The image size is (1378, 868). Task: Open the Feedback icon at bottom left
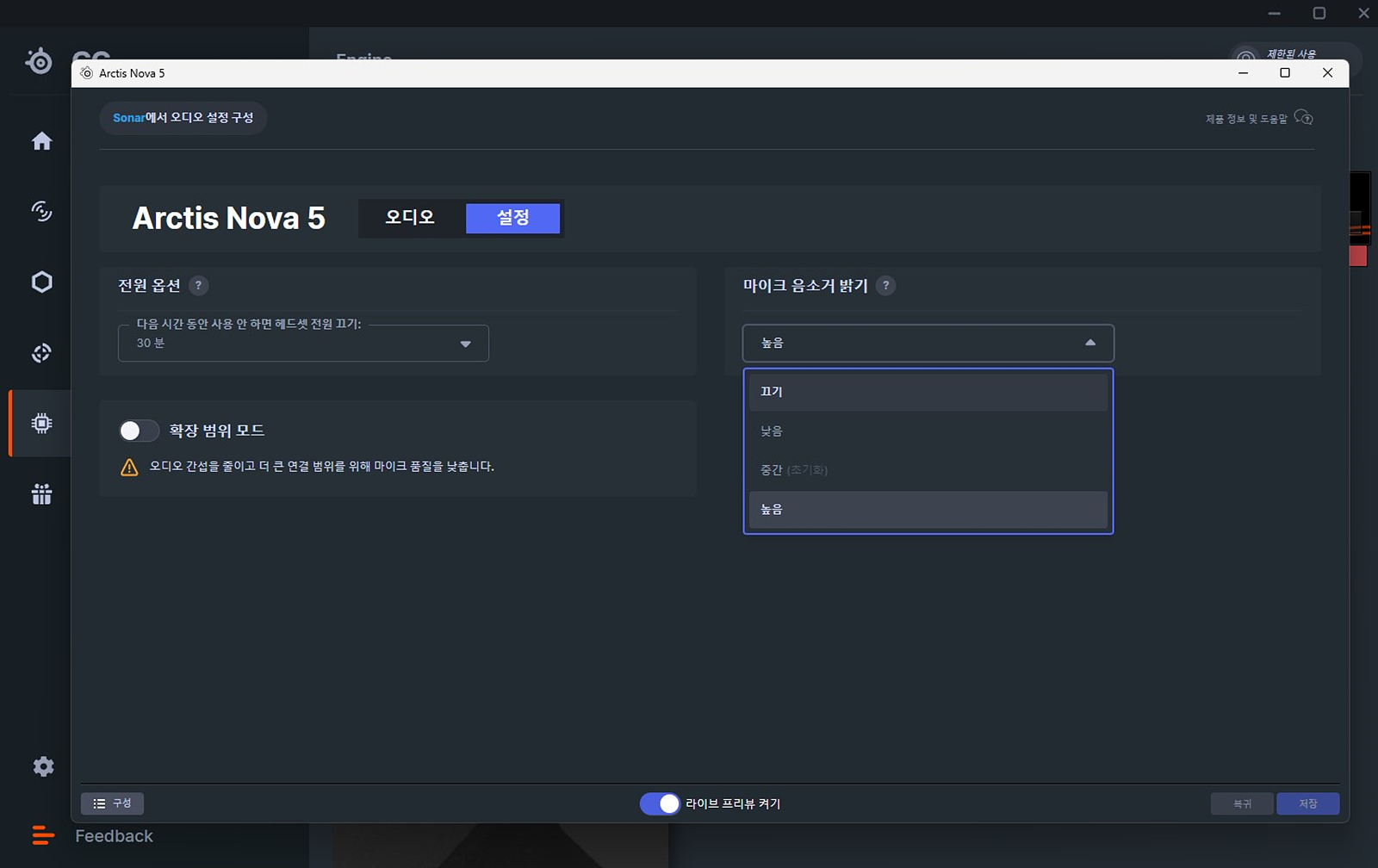point(43,835)
